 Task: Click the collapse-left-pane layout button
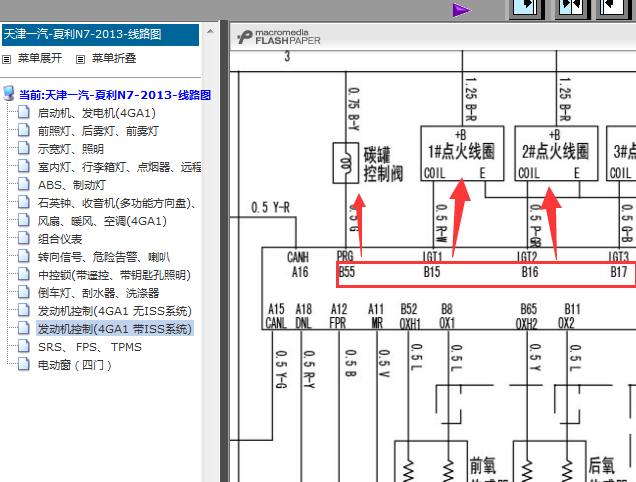(x=612, y=7)
